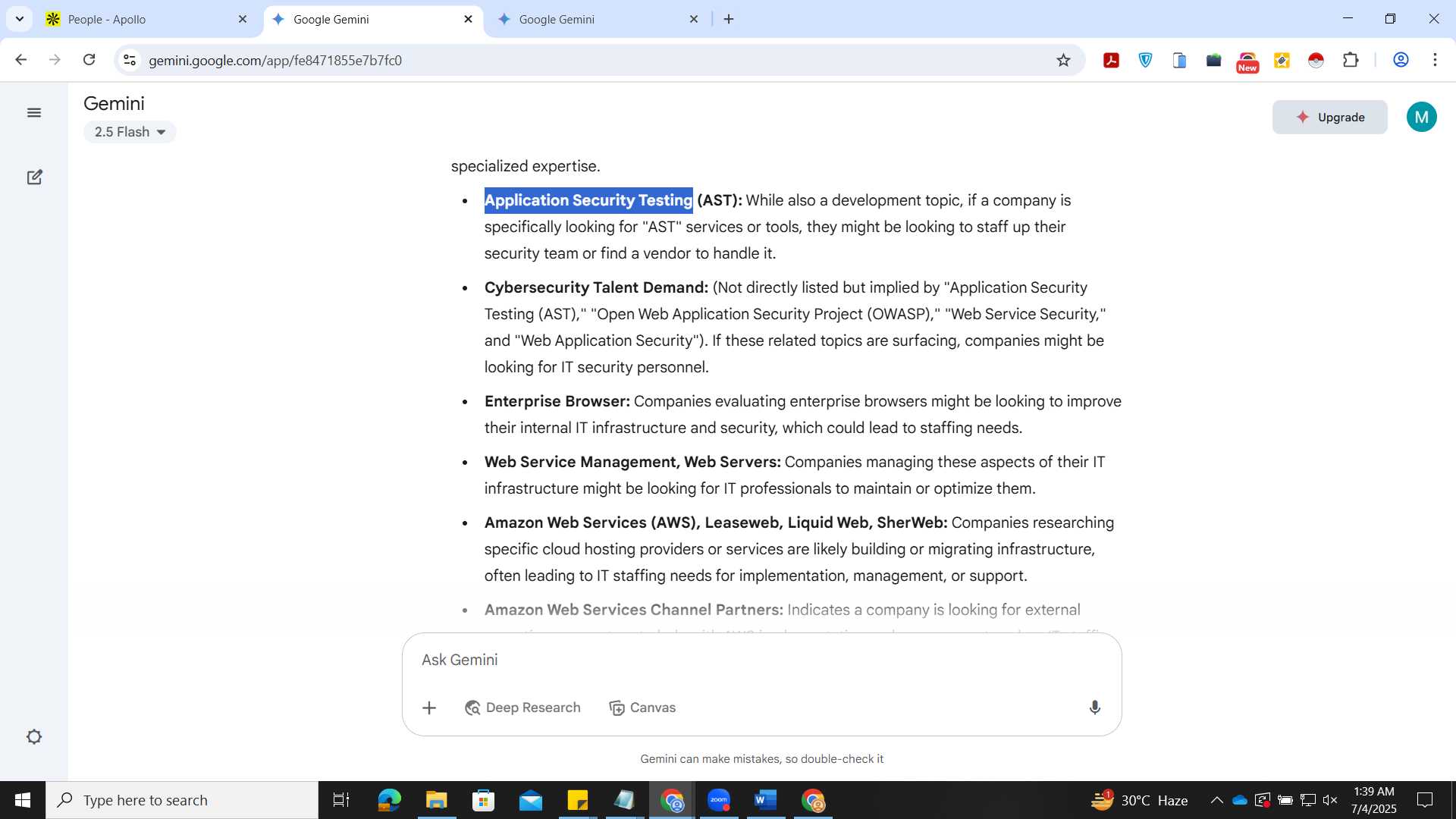This screenshot has height=819, width=1456.
Task: Open the Windows notification center
Action: [1425, 800]
